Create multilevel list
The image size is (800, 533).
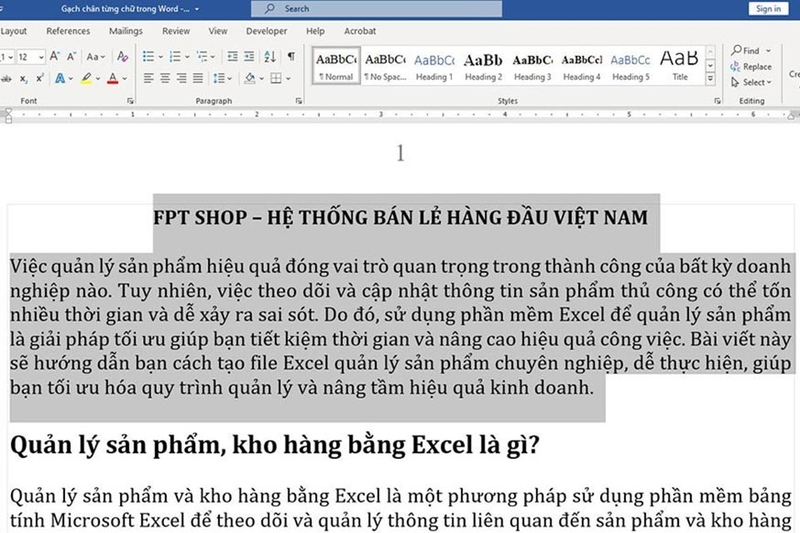tap(202, 56)
